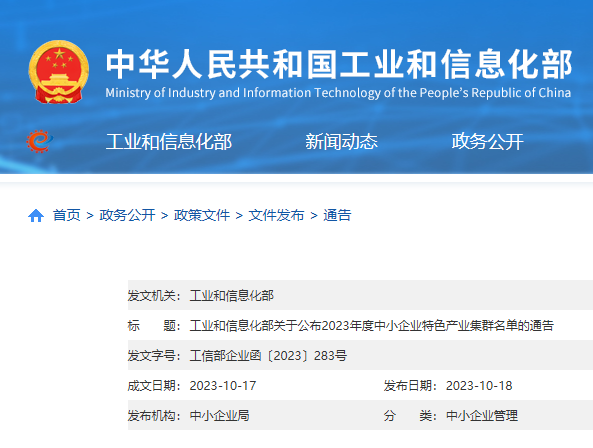593x448 pixels.
Task: Click the 发文机关 label
Action: [x=154, y=296]
